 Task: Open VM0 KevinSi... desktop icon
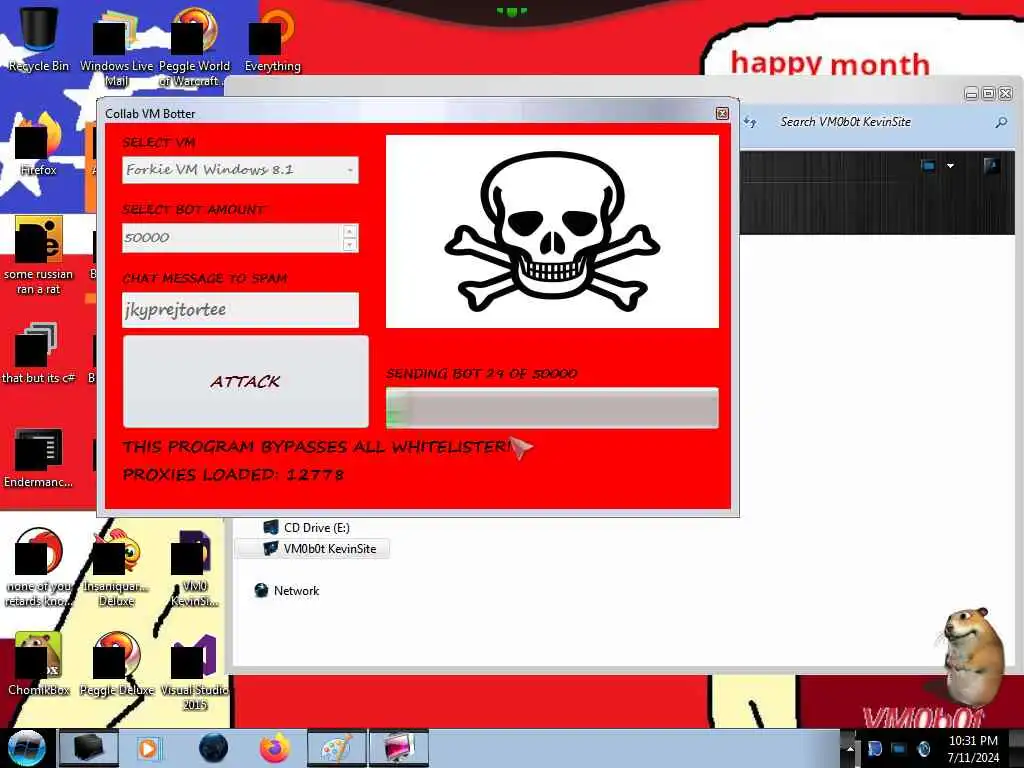tap(194, 567)
